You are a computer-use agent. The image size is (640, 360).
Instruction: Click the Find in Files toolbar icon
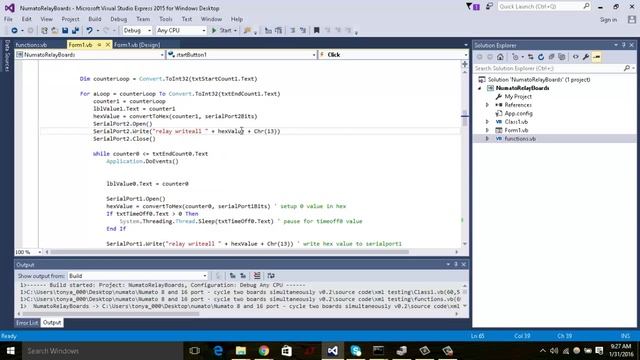coord(247,31)
